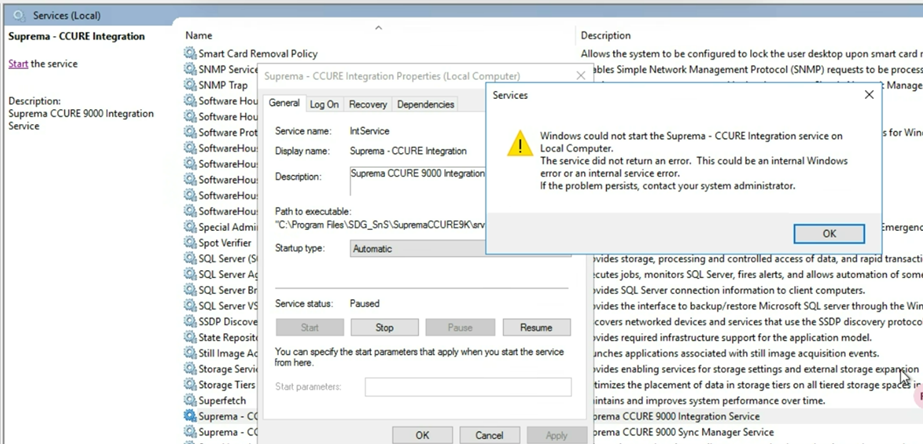This screenshot has width=923, height=444.
Task: Click the greyed Pause button
Action: [x=460, y=327]
